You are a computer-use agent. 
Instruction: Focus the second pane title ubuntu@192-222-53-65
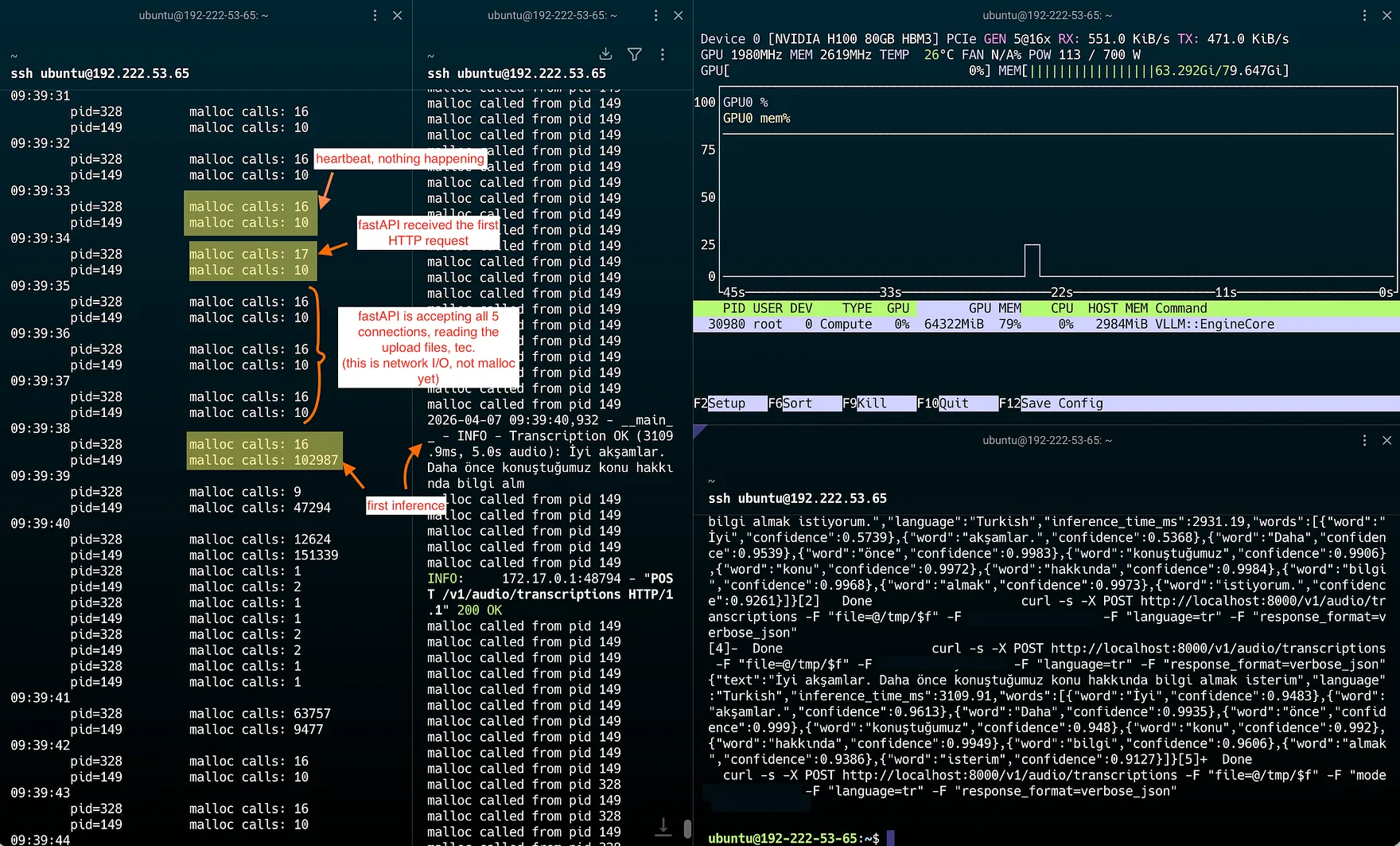pyautogui.click(x=552, y=15)
